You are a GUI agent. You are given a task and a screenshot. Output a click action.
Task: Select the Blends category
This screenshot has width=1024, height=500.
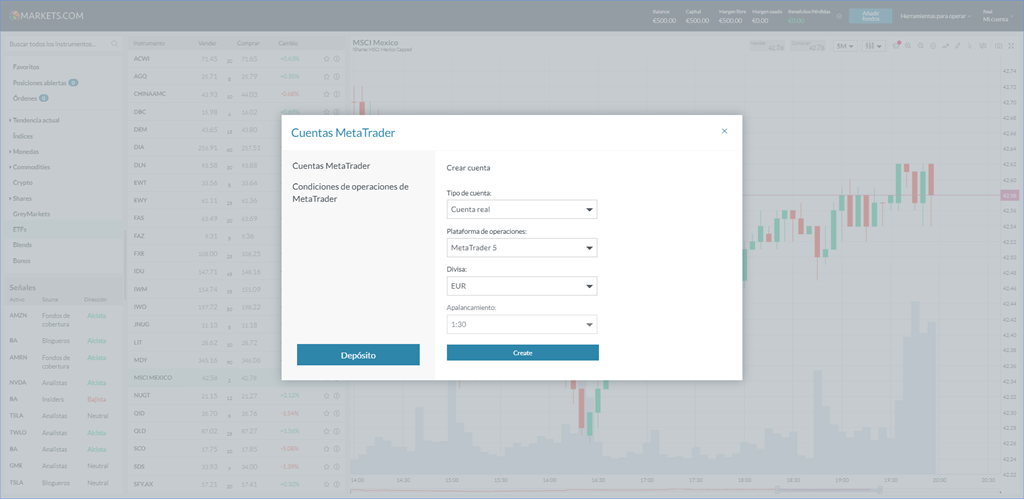coord(22,245)
